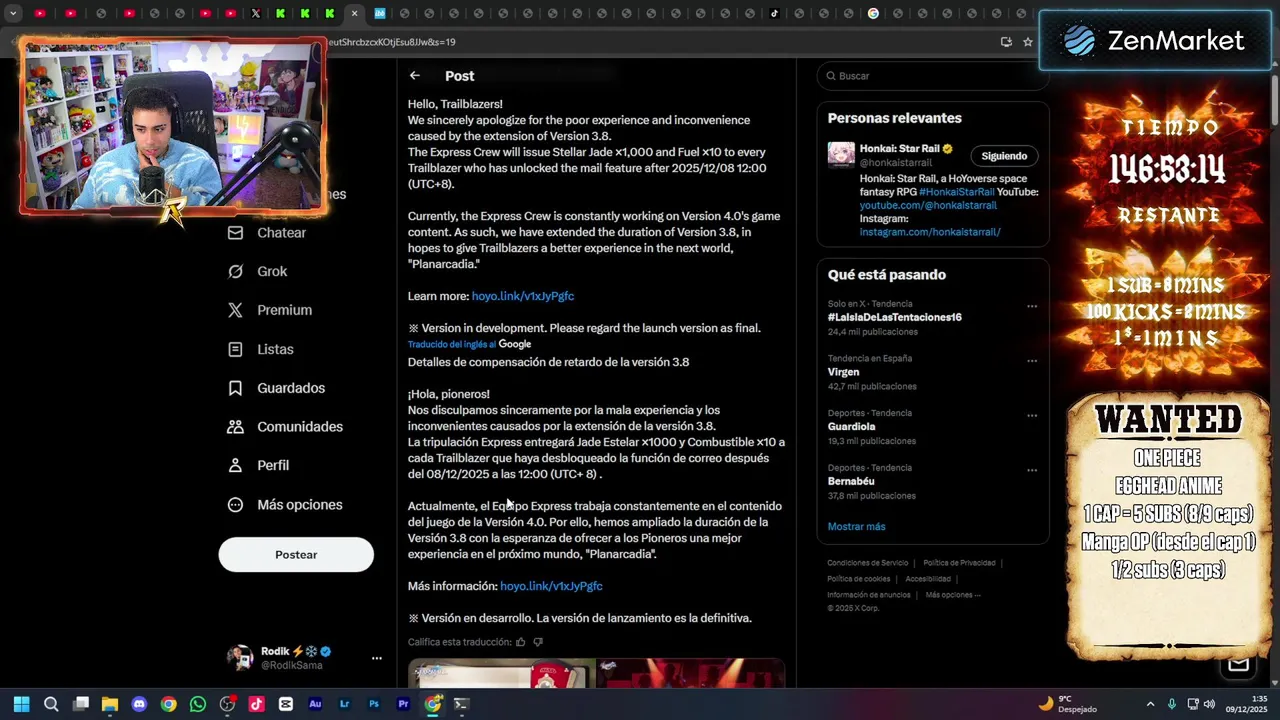Open Adobe Audition from taskbar
This screenshot has height=720, width=1280.
315,704
